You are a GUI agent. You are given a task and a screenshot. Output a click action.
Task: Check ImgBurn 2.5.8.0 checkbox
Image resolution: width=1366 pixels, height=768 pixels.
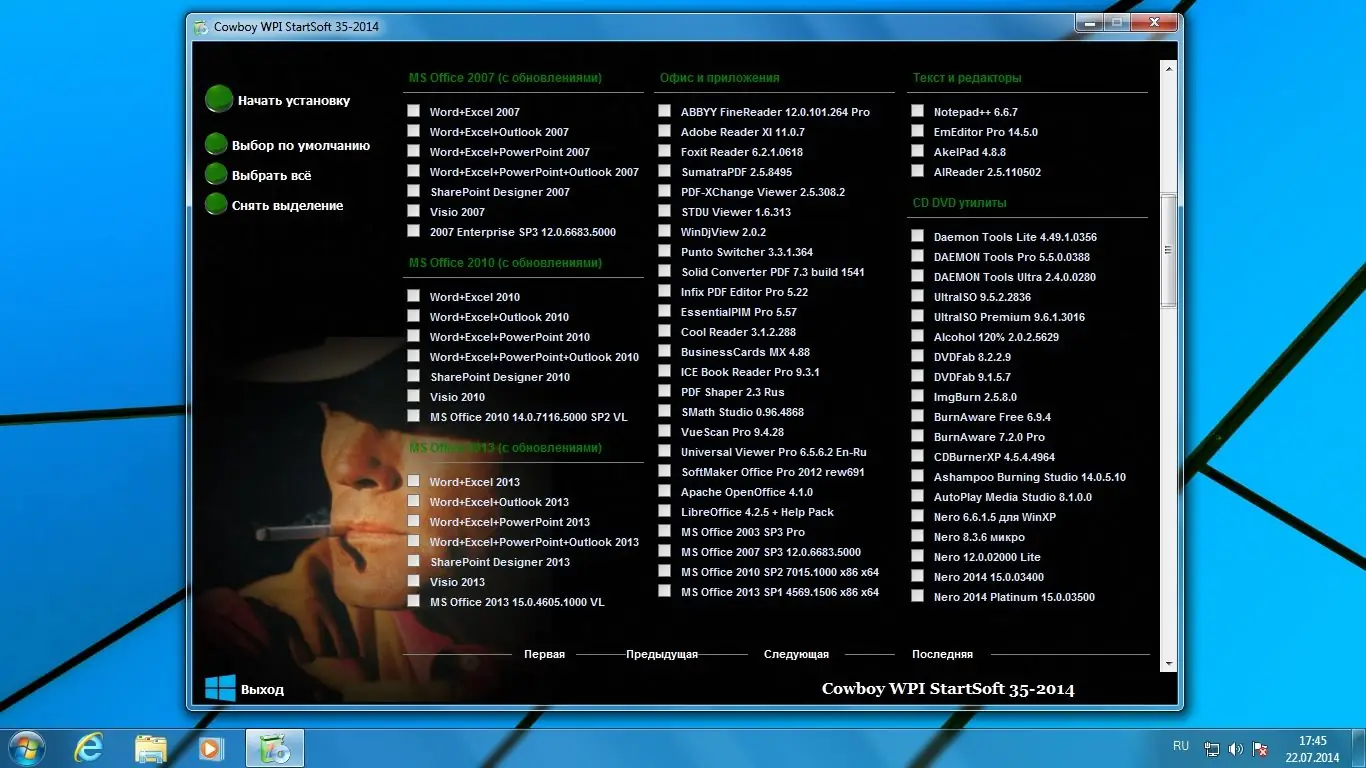918,396
